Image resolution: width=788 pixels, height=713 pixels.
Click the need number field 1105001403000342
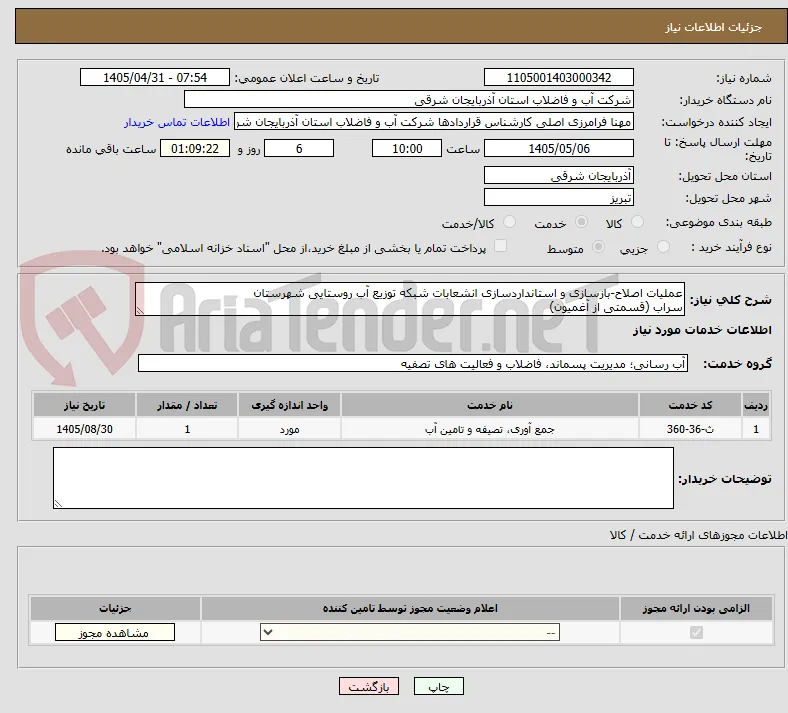(x=558, y=77)
